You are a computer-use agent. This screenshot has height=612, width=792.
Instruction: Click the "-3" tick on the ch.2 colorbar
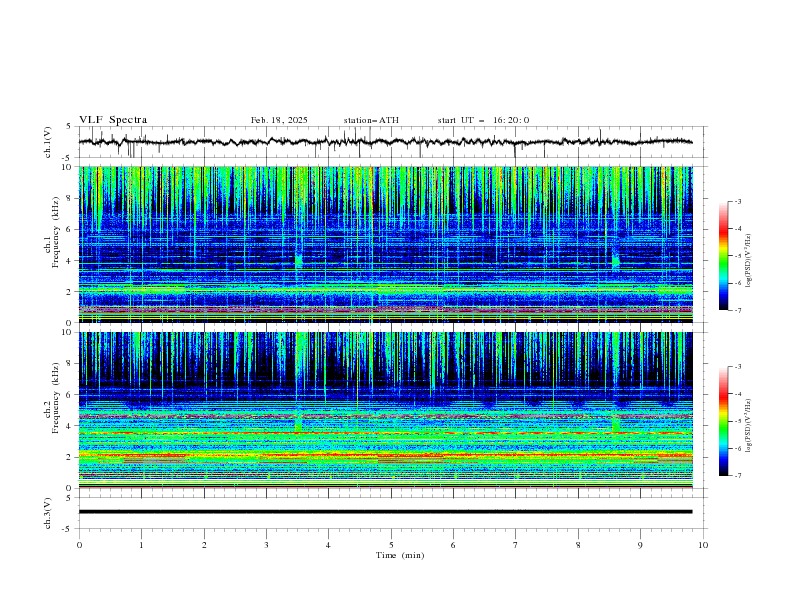pyautogui.click(x=737, y=367)
